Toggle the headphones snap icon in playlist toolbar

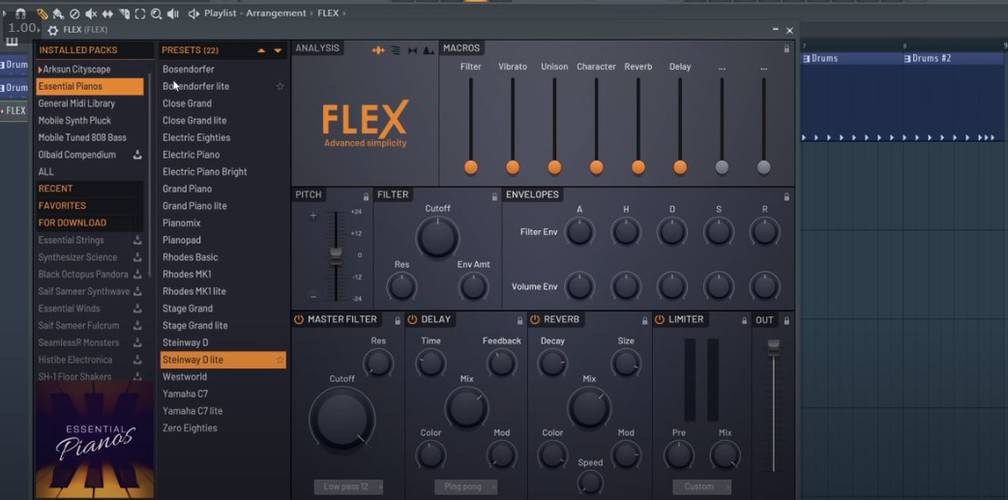coord(21,13)
